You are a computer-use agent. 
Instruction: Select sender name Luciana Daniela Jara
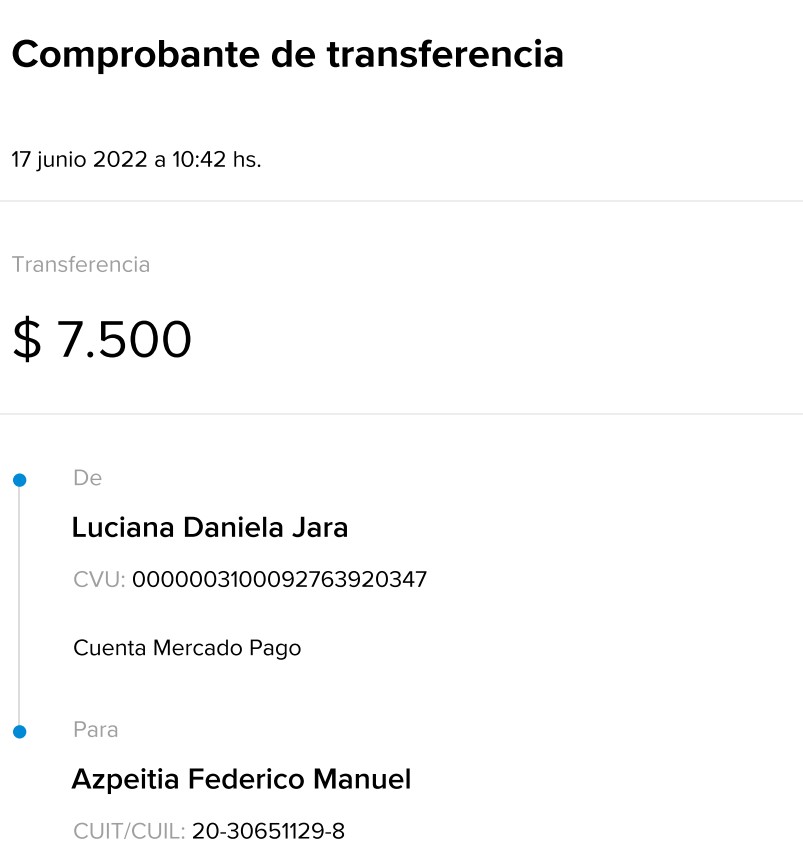point(210,527)
